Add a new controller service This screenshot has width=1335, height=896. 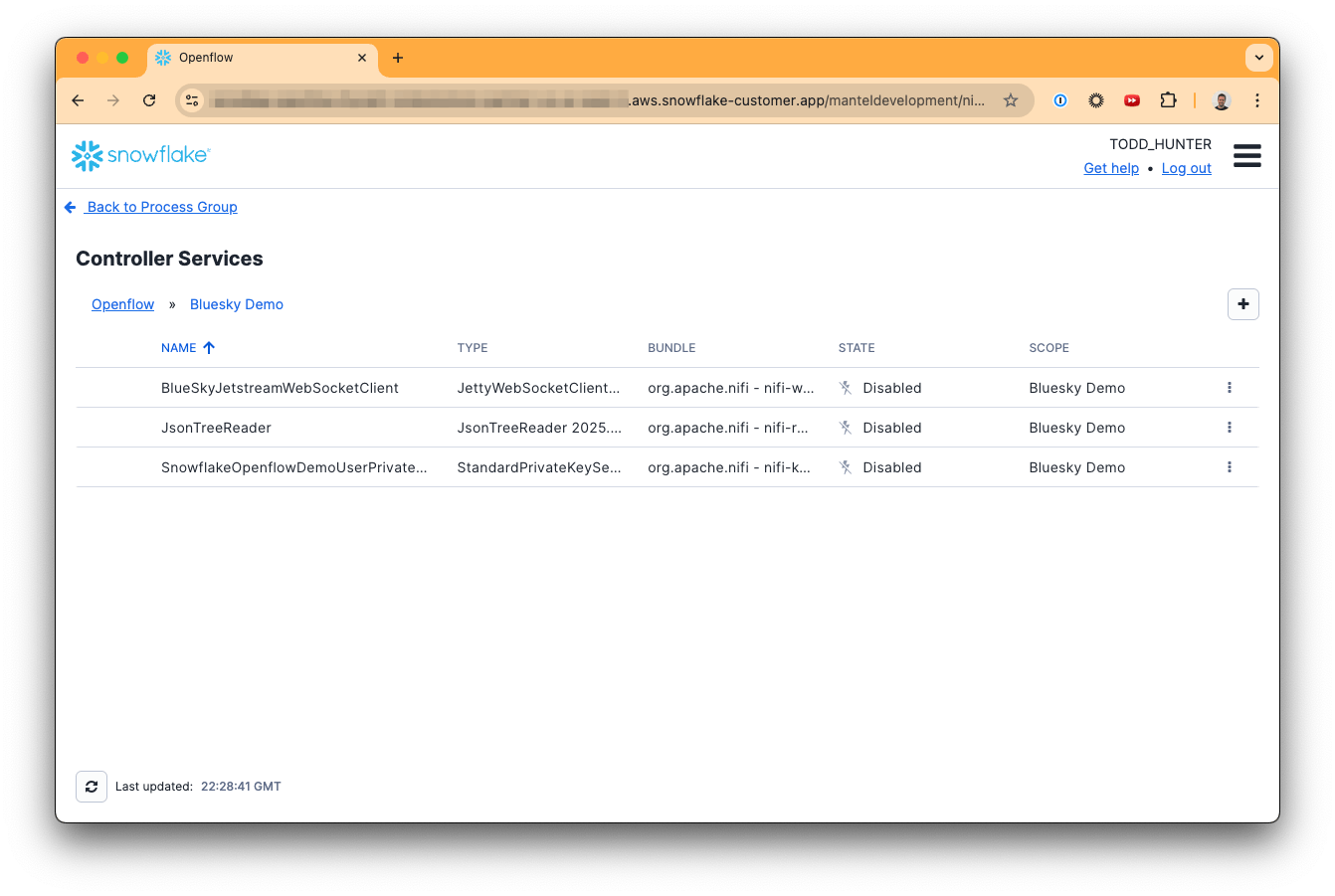click(x=1243, y=304)
